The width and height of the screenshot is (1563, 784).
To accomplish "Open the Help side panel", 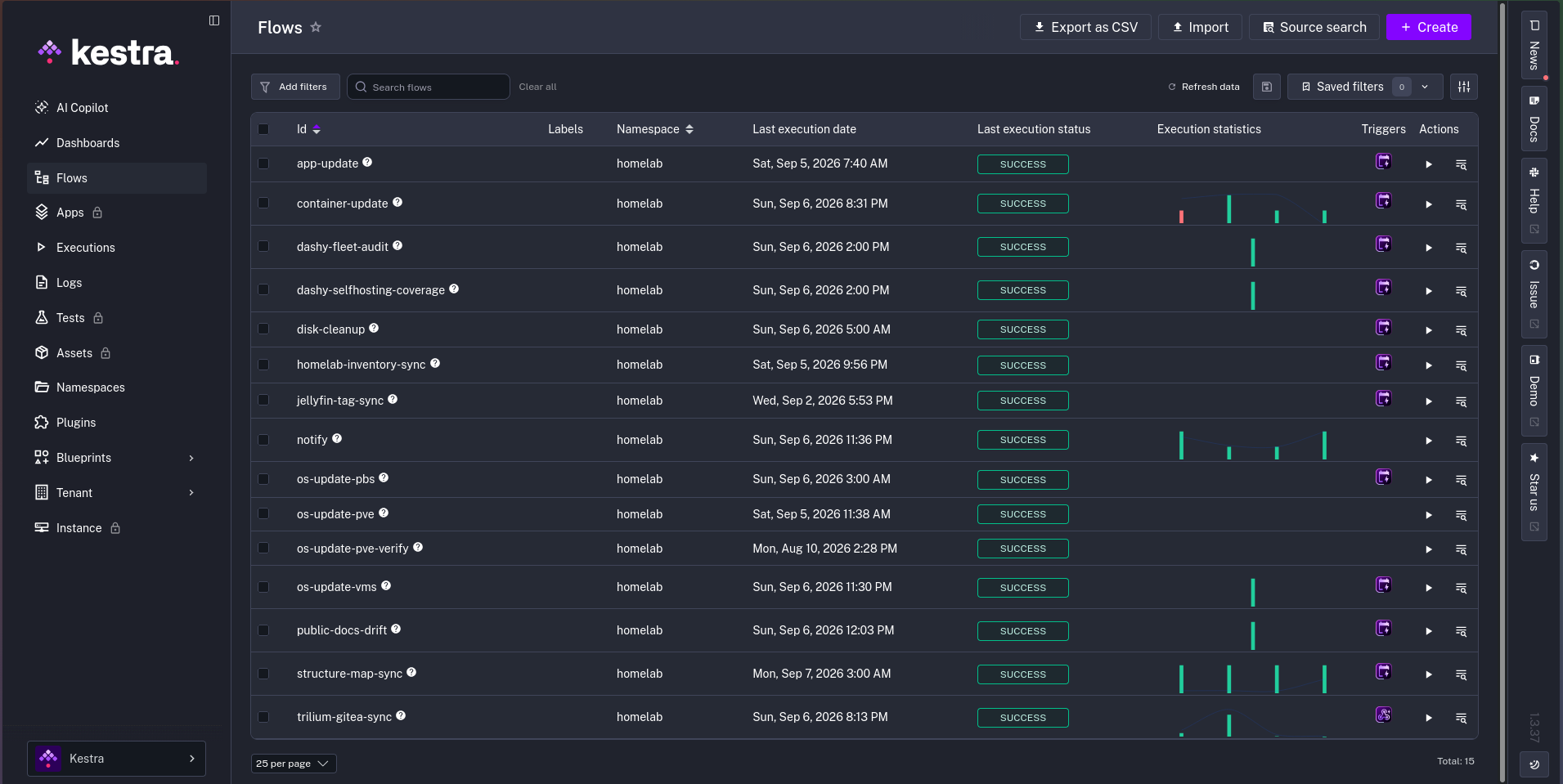I will pos(1534,201).
